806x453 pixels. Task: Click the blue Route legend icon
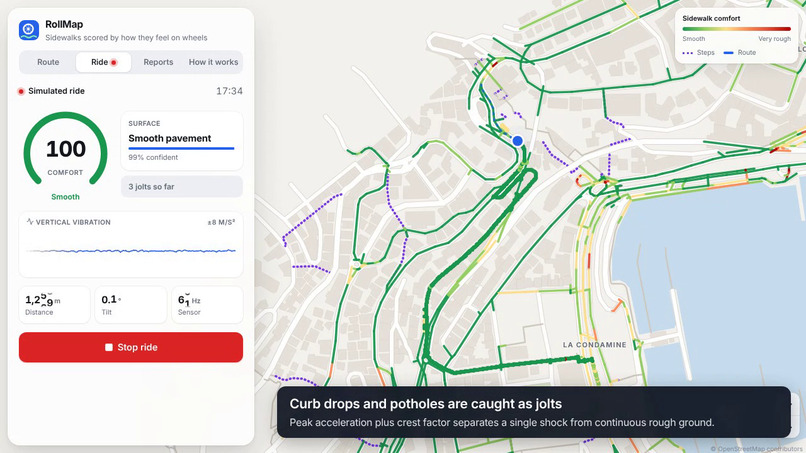tap(728, 53)
